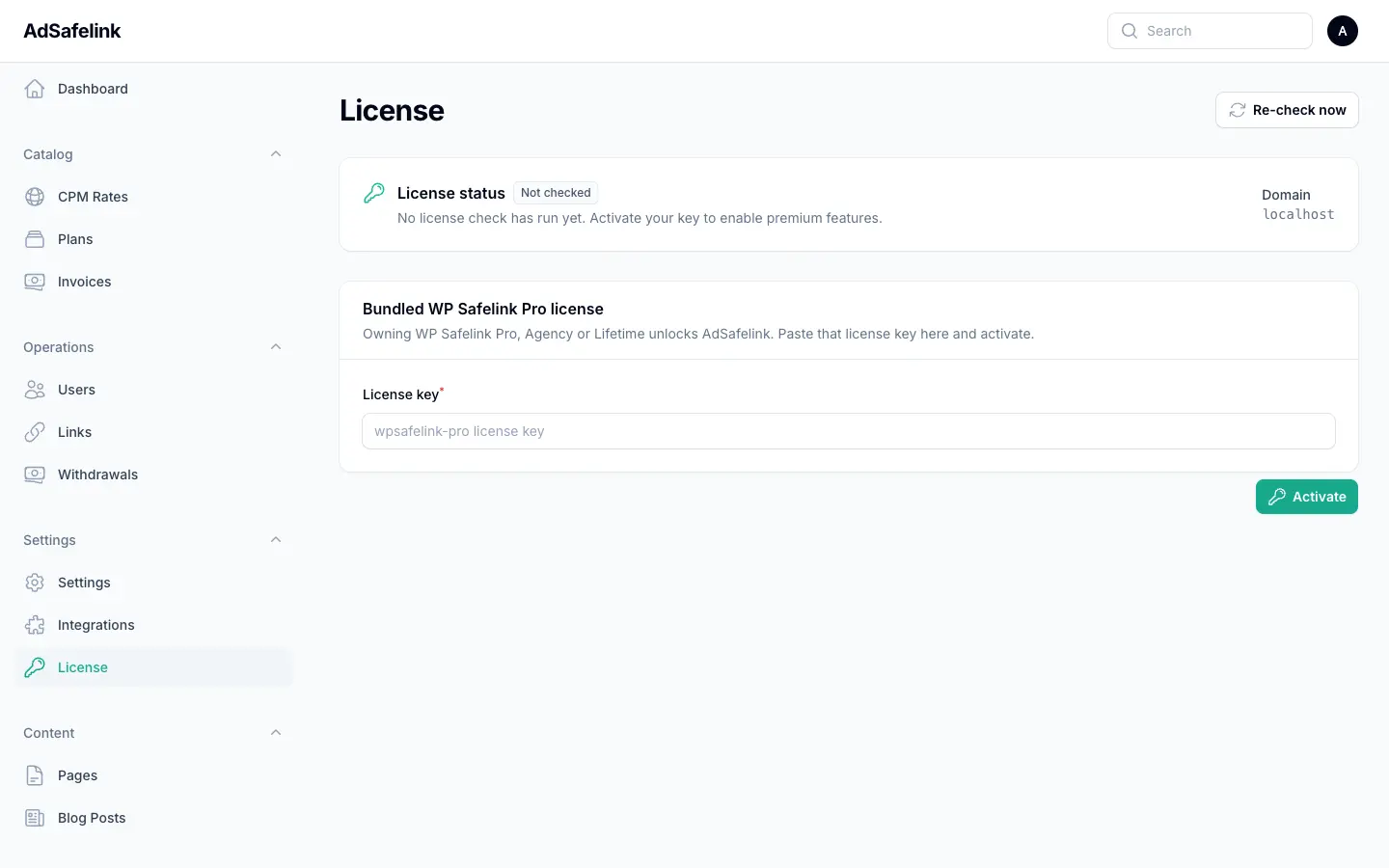Click the Dashboard home icon

(x=35, y=89)
